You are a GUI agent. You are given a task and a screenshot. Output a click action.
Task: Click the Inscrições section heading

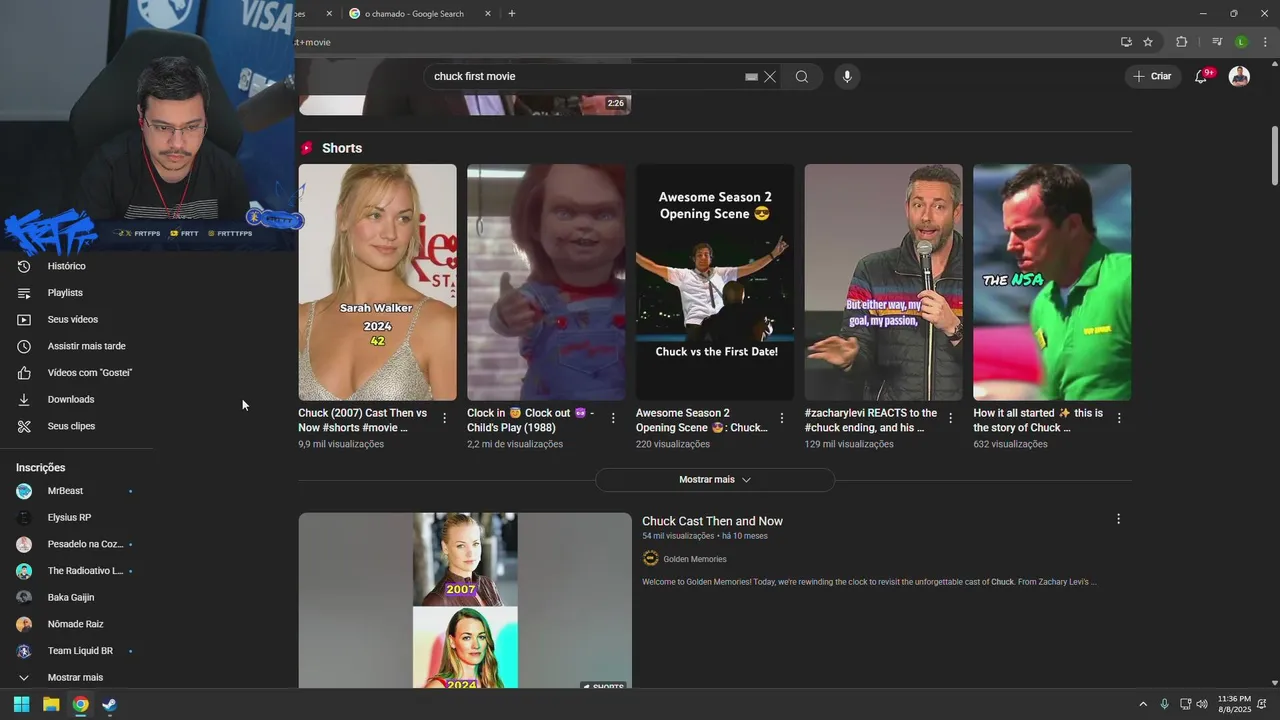(40, 468)
